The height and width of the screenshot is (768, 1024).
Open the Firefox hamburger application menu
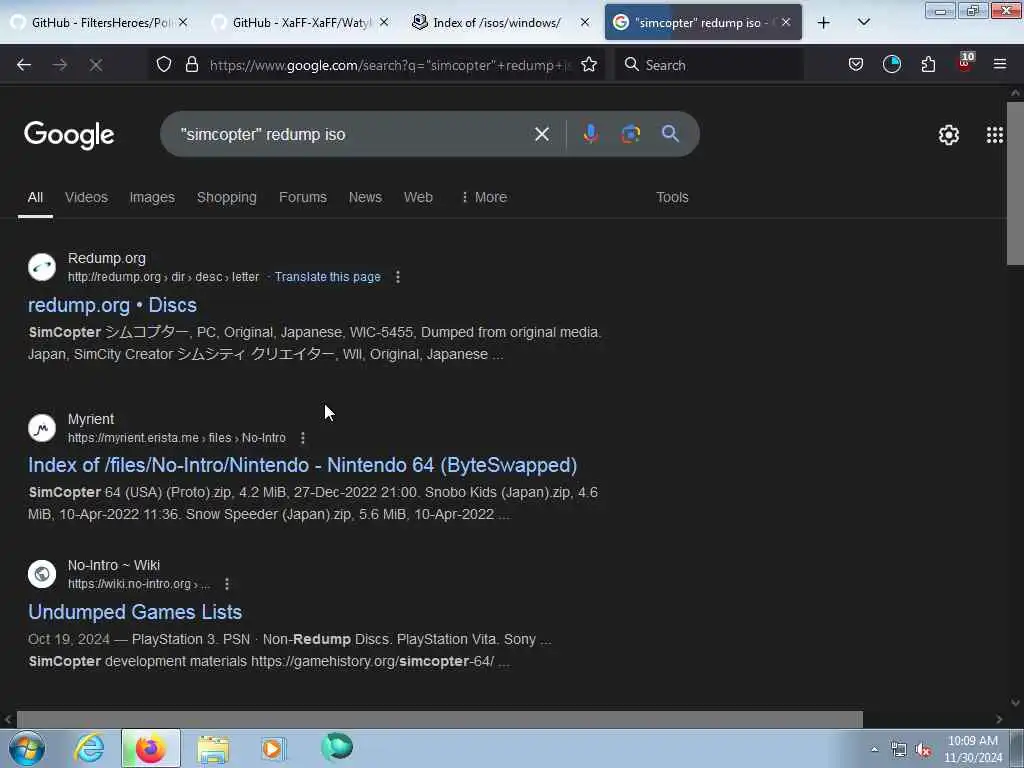point(1000,64)
